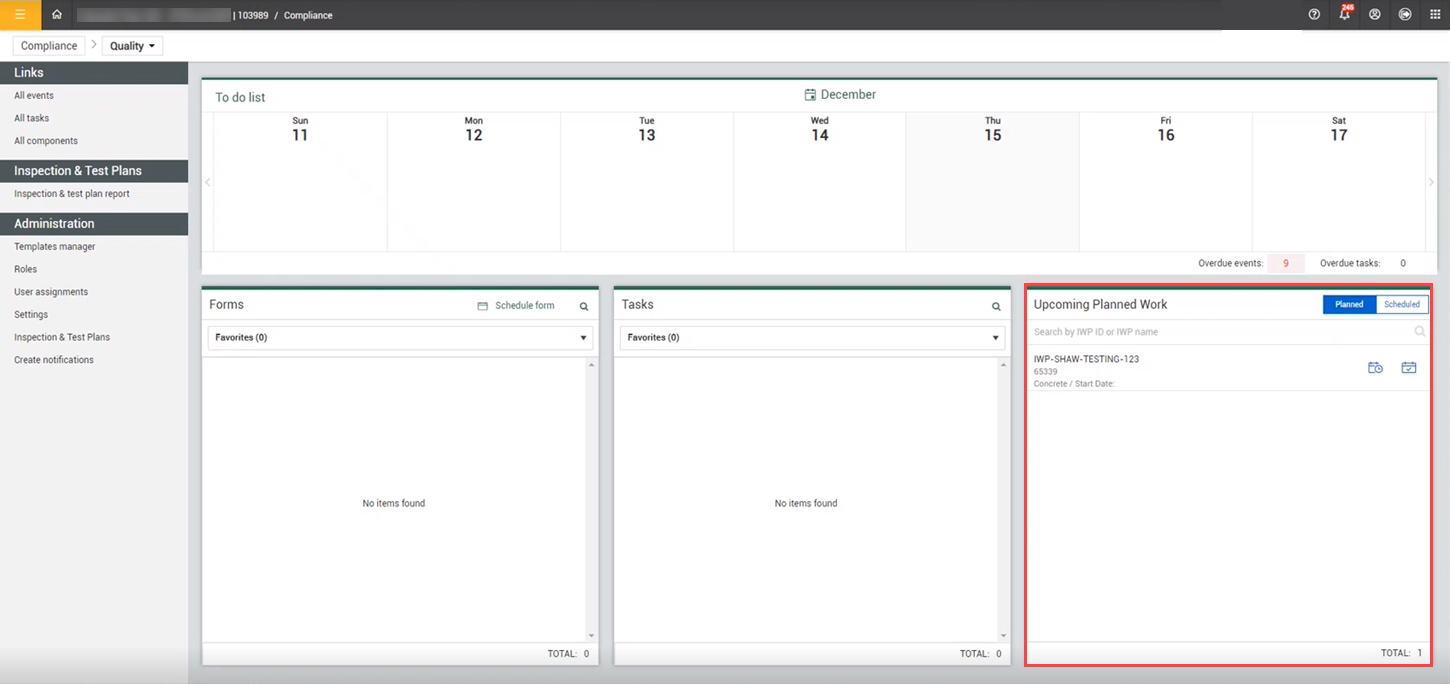Screen dimensions: 1450x684
Task: Click the Home icon
Action: 56,14
